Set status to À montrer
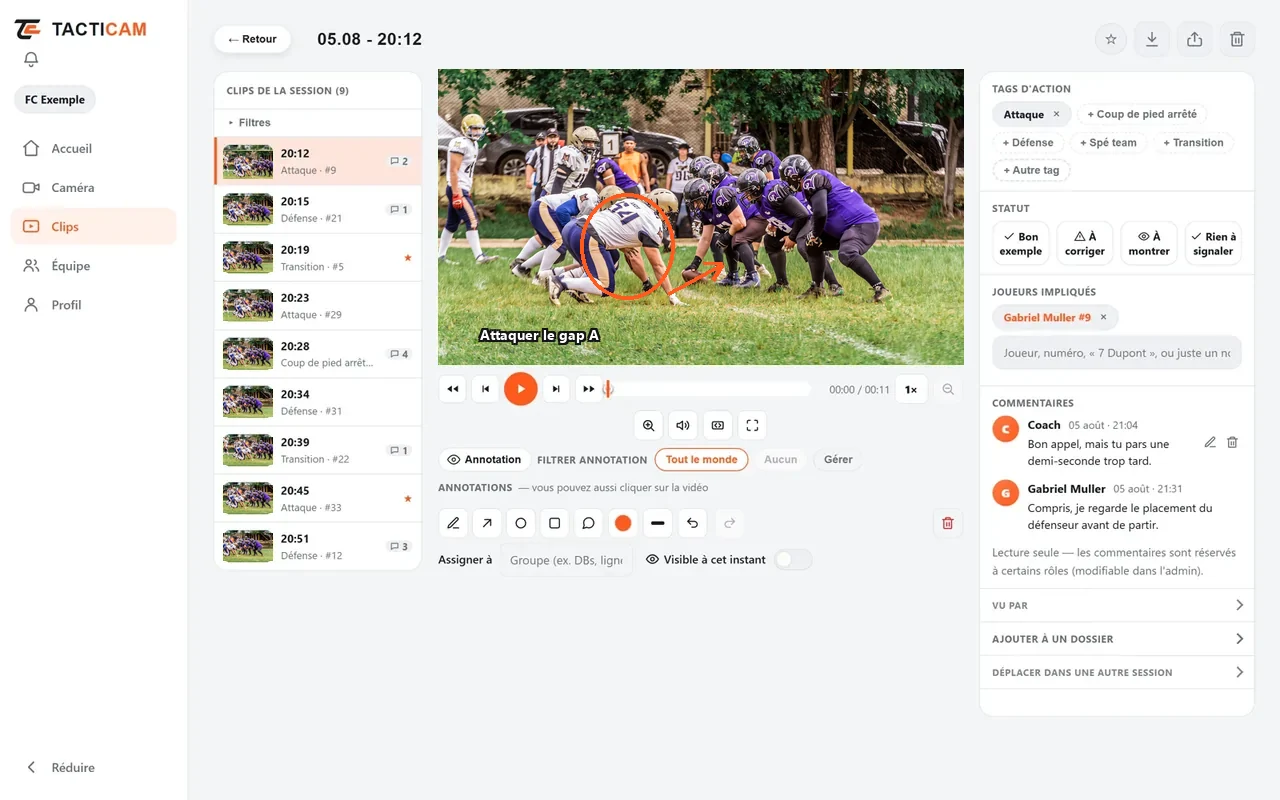Viewport: 1280px width, 800px height. click(1149, 244)
